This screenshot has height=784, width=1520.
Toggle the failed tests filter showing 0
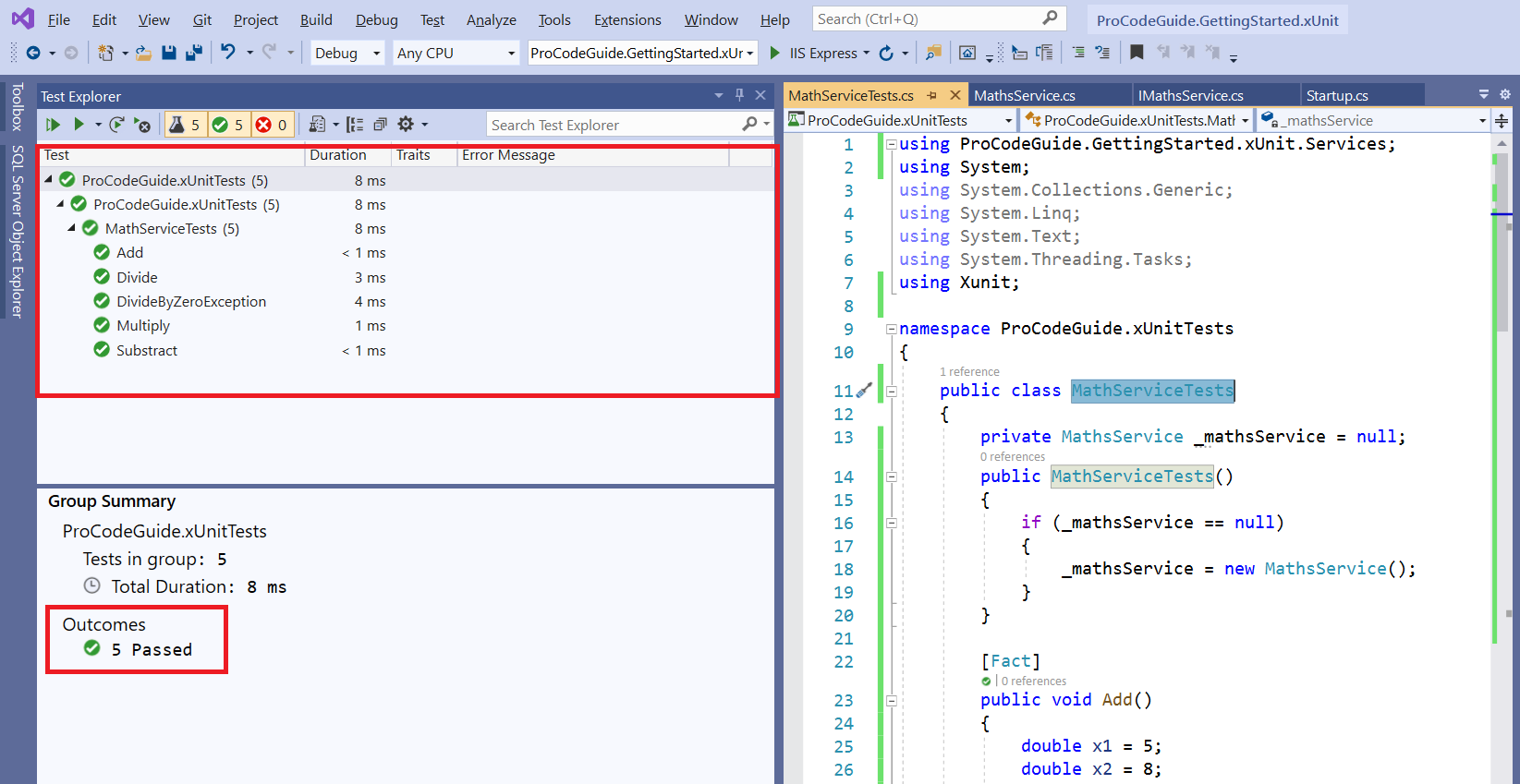(272, 125)
